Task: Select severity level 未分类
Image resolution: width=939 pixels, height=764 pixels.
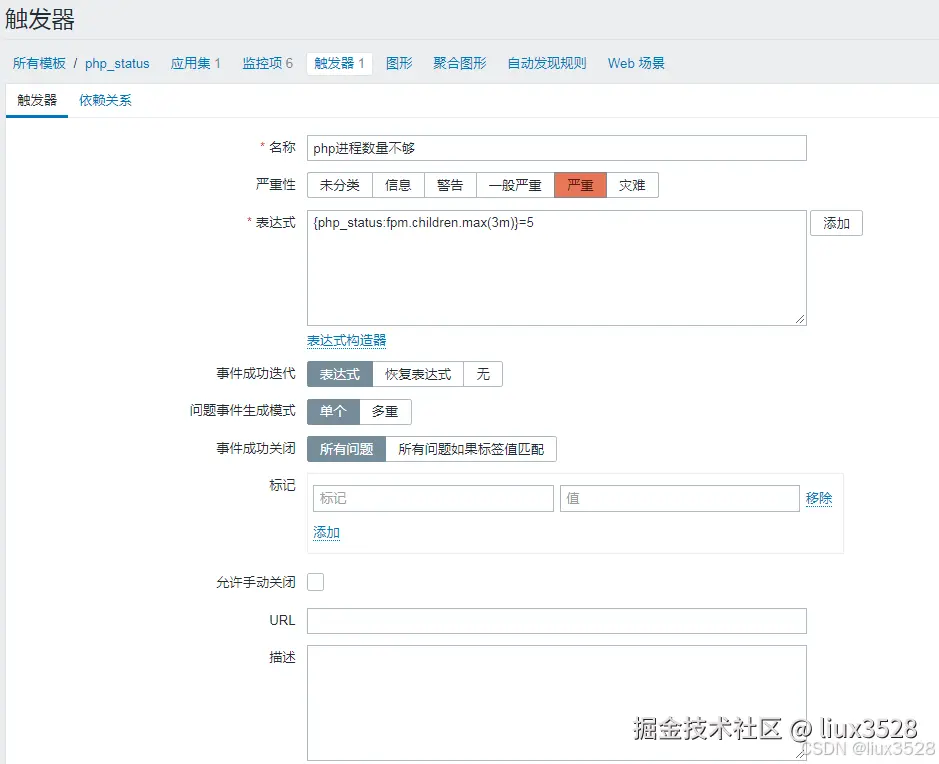Action: (339, 184)
